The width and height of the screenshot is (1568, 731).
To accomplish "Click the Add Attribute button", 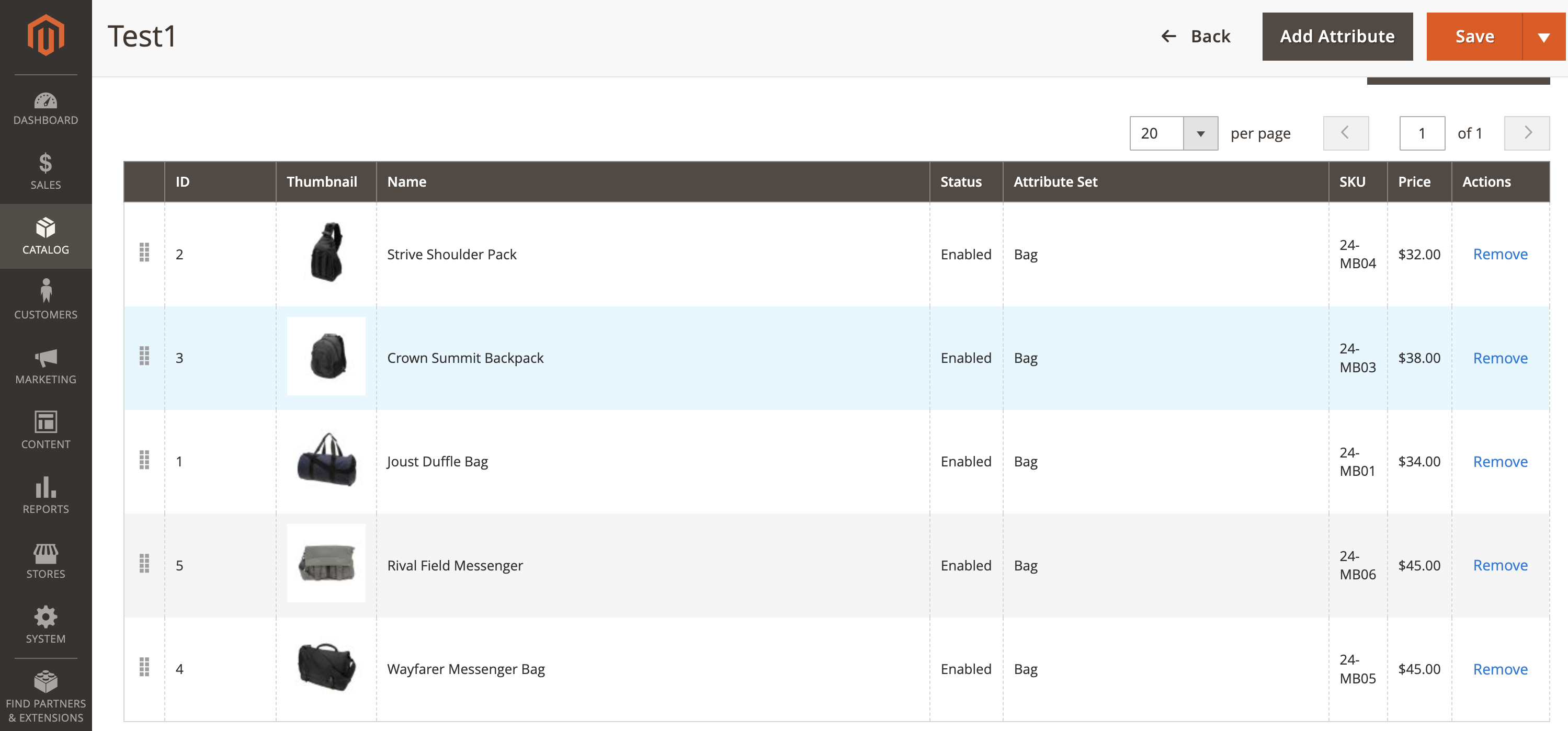I will pos(1337,37).
